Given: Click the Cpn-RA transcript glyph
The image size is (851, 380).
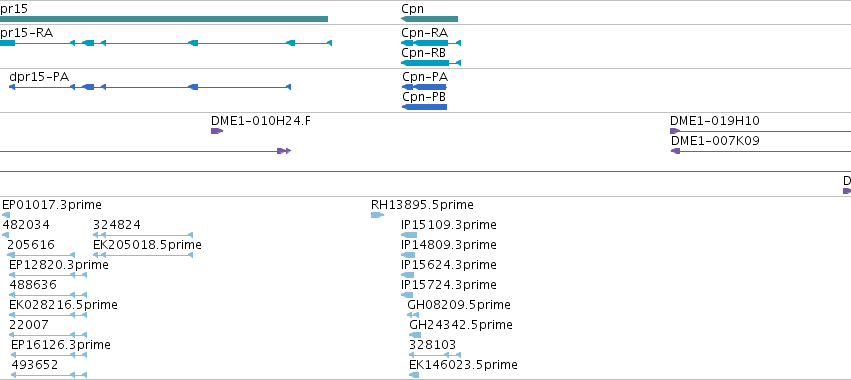Looking at the screenshot, I should (x=431, y=43).
